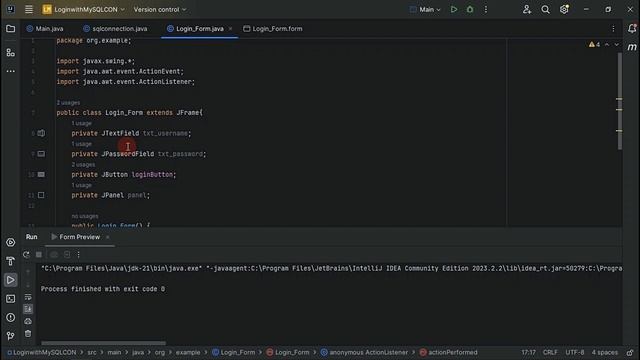Go to next highlighted warning

pyautogui.click(x=617, y=44)
